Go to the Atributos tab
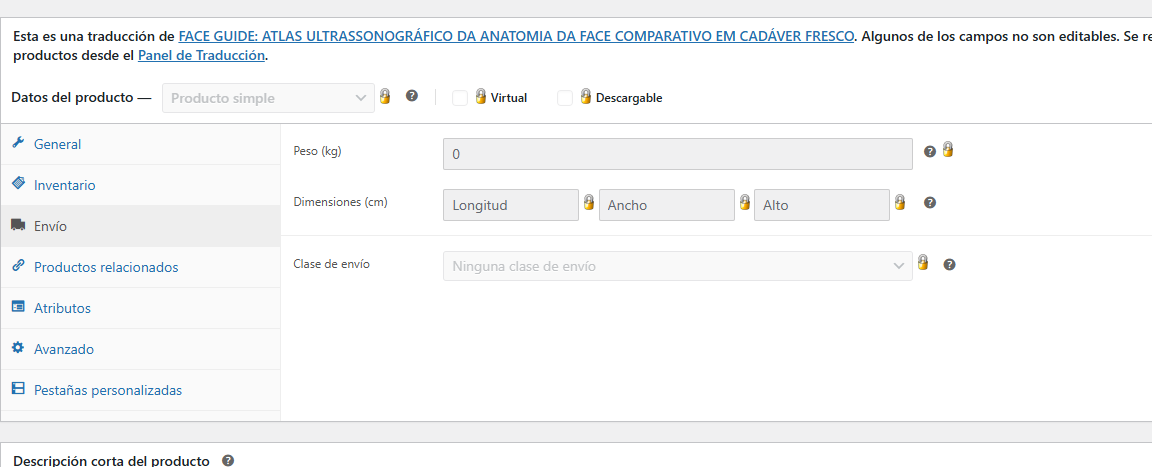 (x=62, y=308)
